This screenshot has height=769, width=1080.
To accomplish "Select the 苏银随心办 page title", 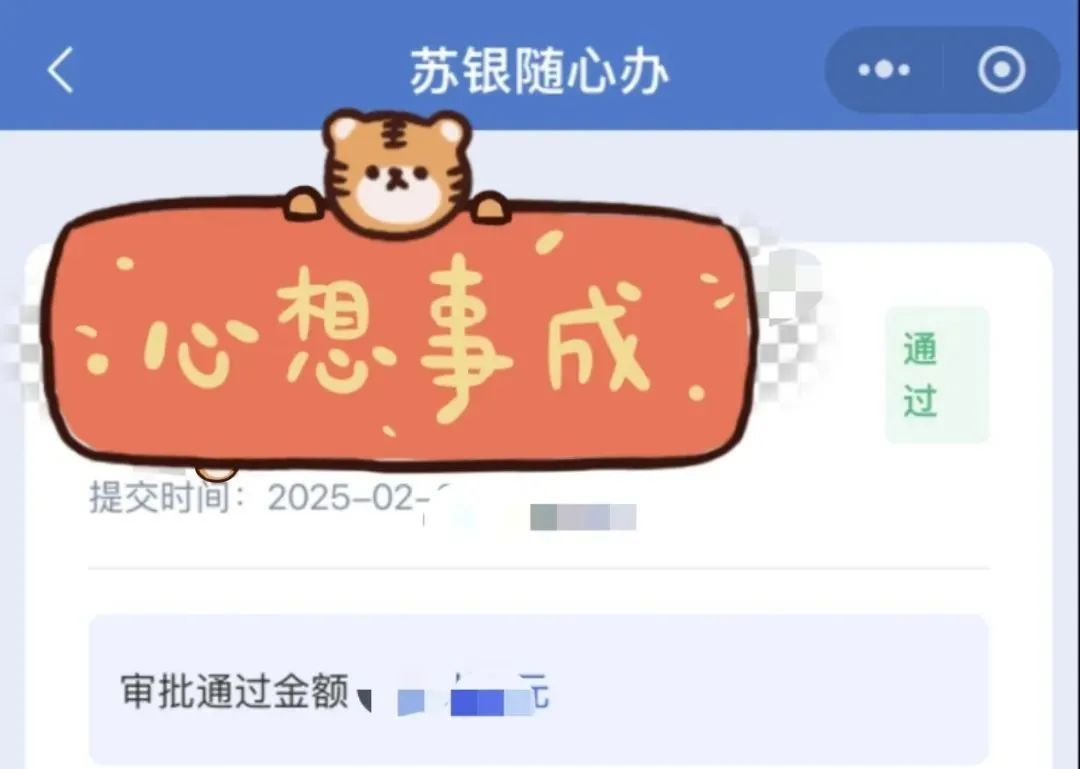I will tap(539, 71).
